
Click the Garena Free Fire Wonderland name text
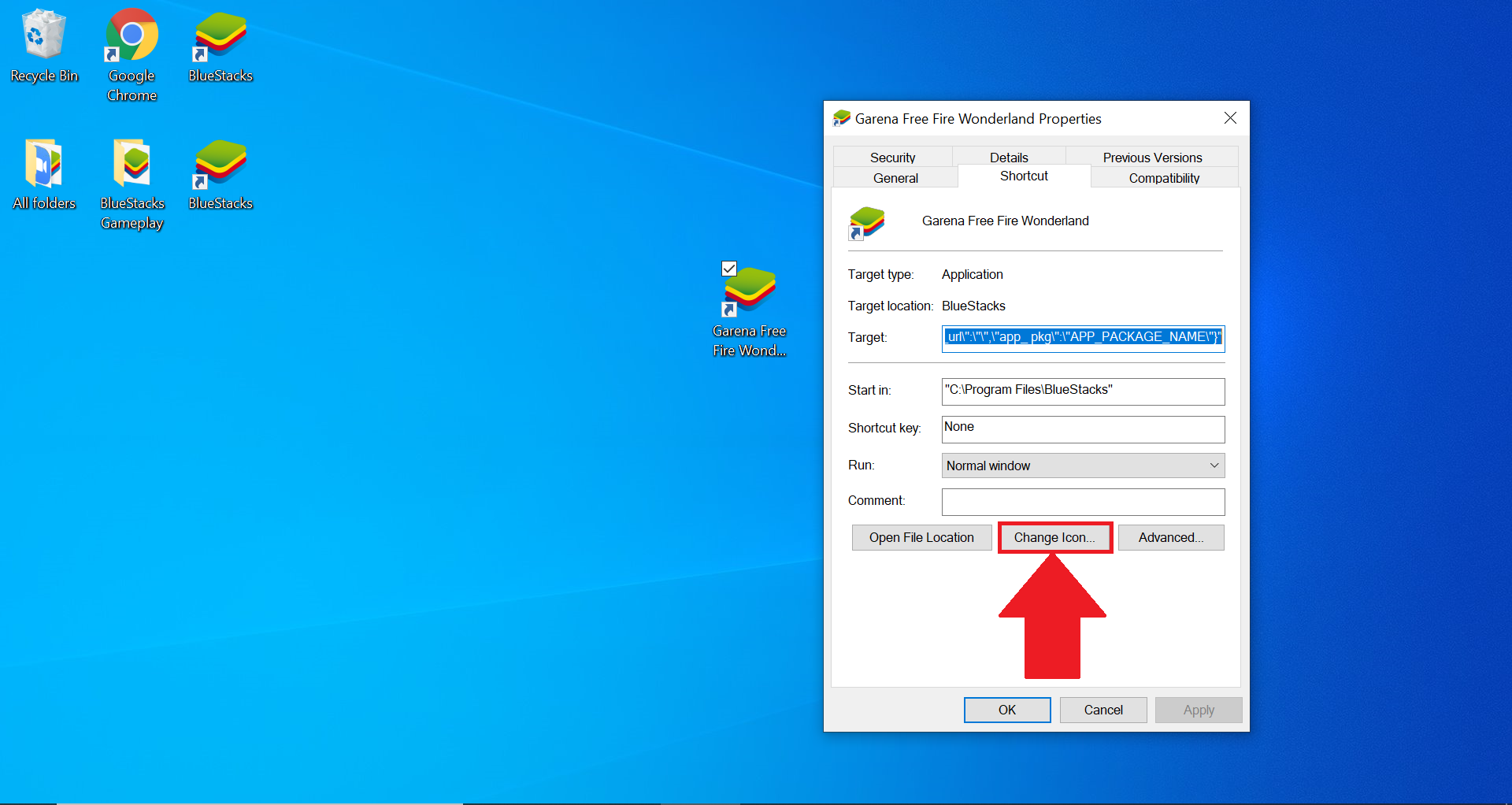tap(1006, 221)
